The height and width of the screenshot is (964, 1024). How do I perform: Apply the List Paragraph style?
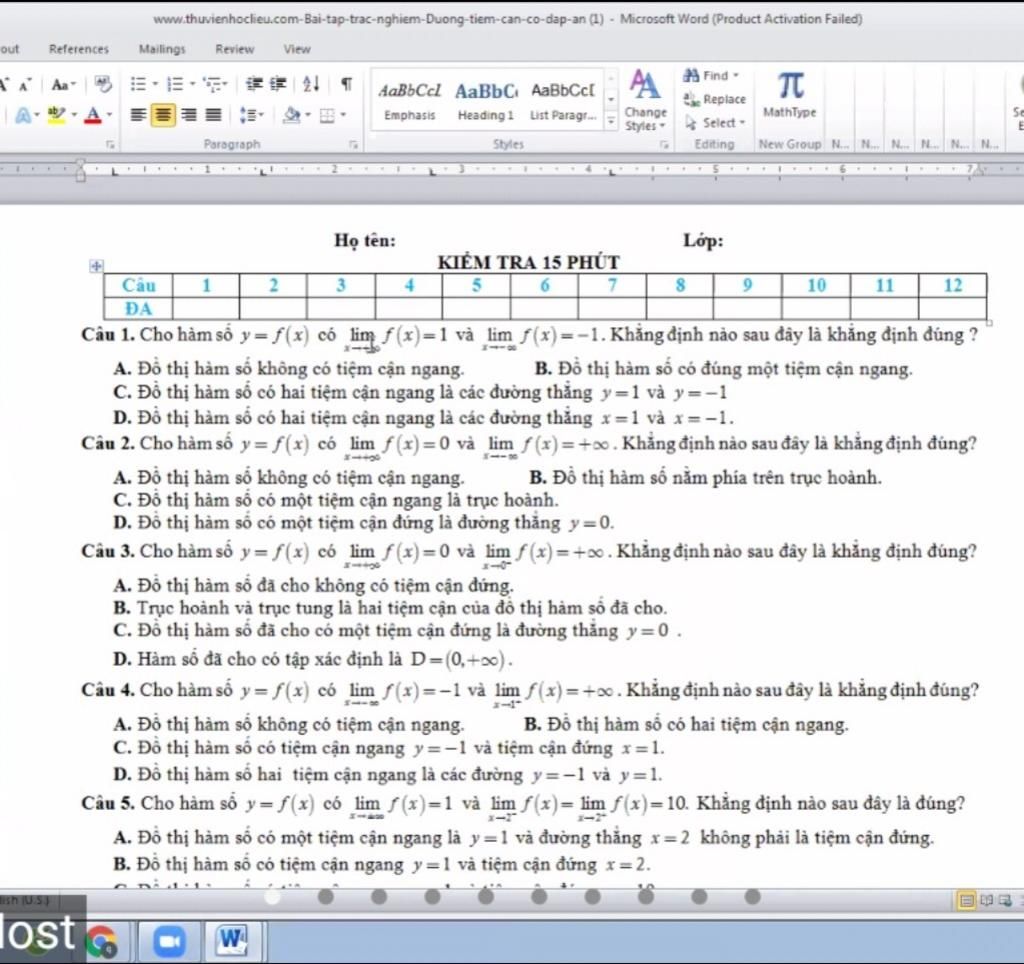pos(563,101)
